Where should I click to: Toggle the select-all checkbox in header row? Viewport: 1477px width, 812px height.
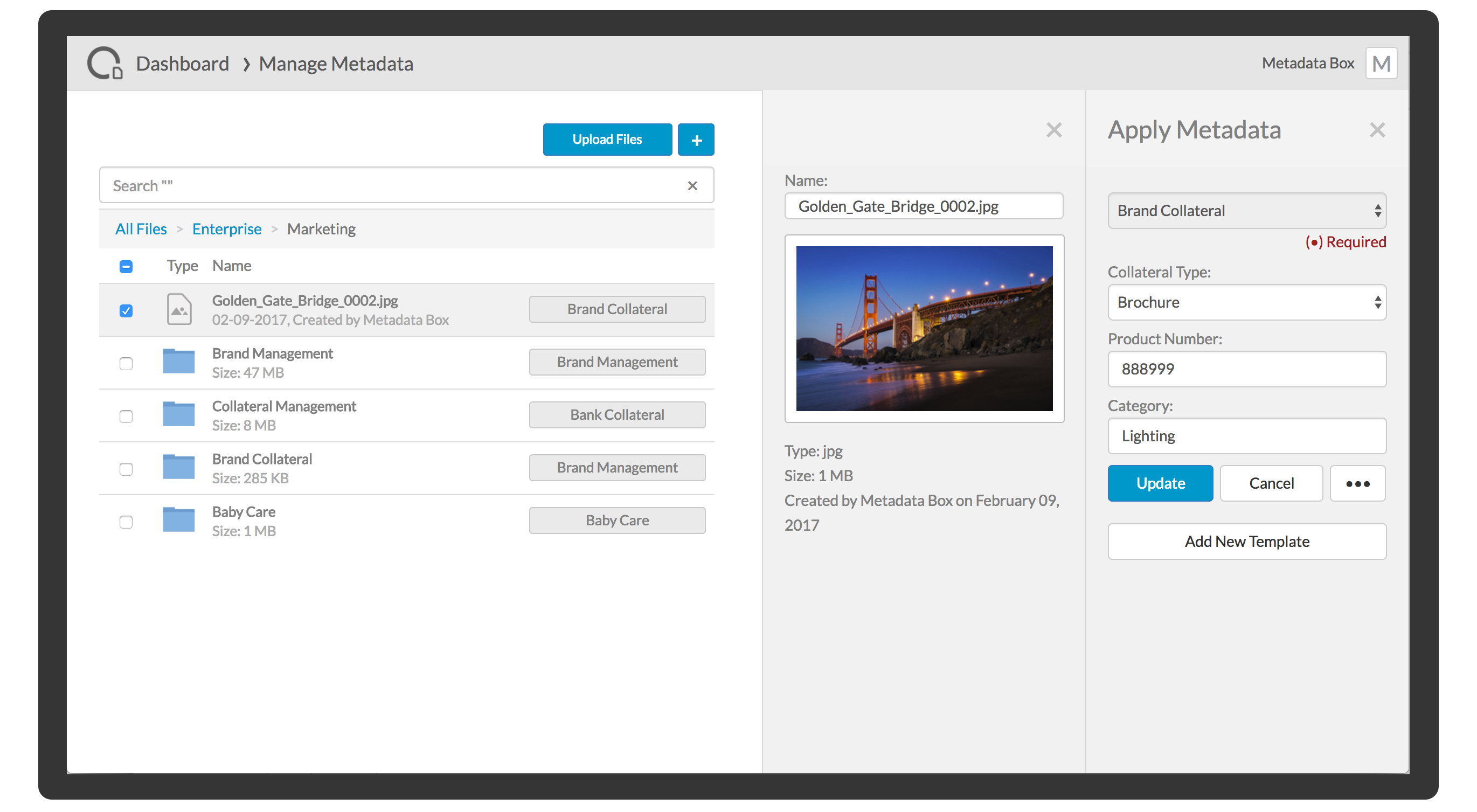(126, 267)
